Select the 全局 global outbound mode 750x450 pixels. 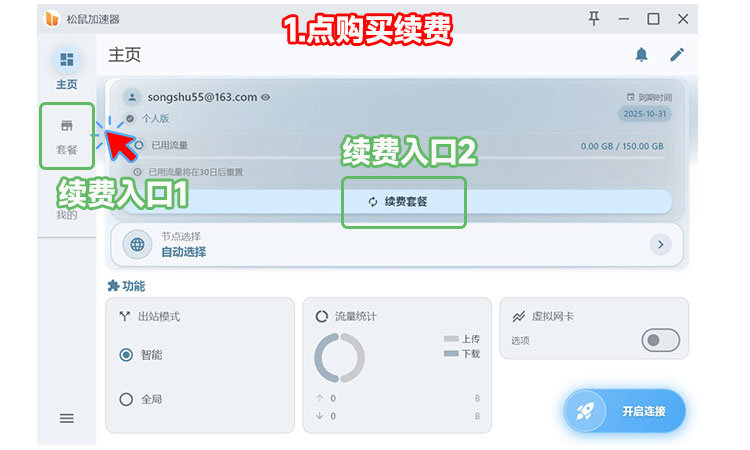127,399
